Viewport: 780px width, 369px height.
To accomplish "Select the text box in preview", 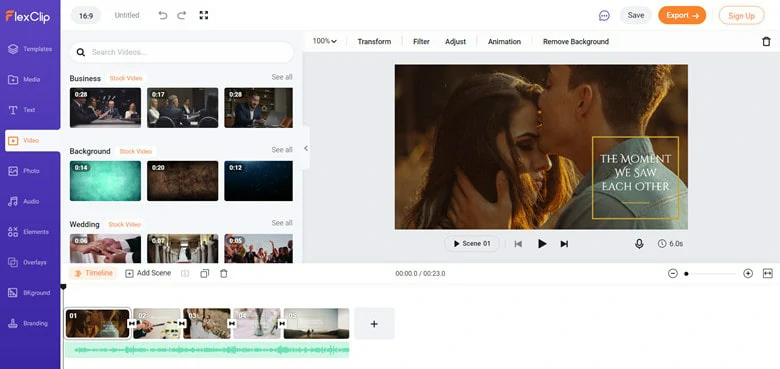I will point(635,178).
